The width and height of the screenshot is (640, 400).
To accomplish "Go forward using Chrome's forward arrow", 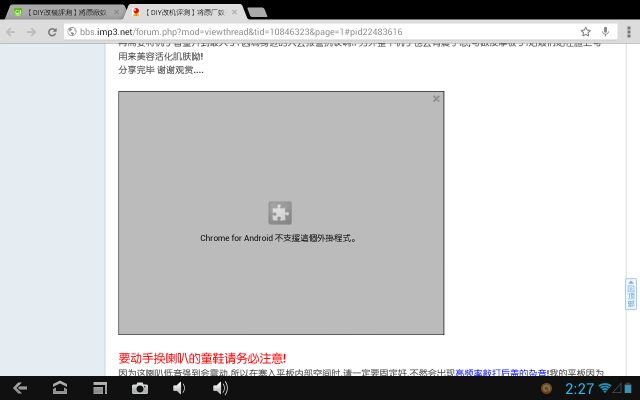I will pyautogui.click(x=31, y=32).
